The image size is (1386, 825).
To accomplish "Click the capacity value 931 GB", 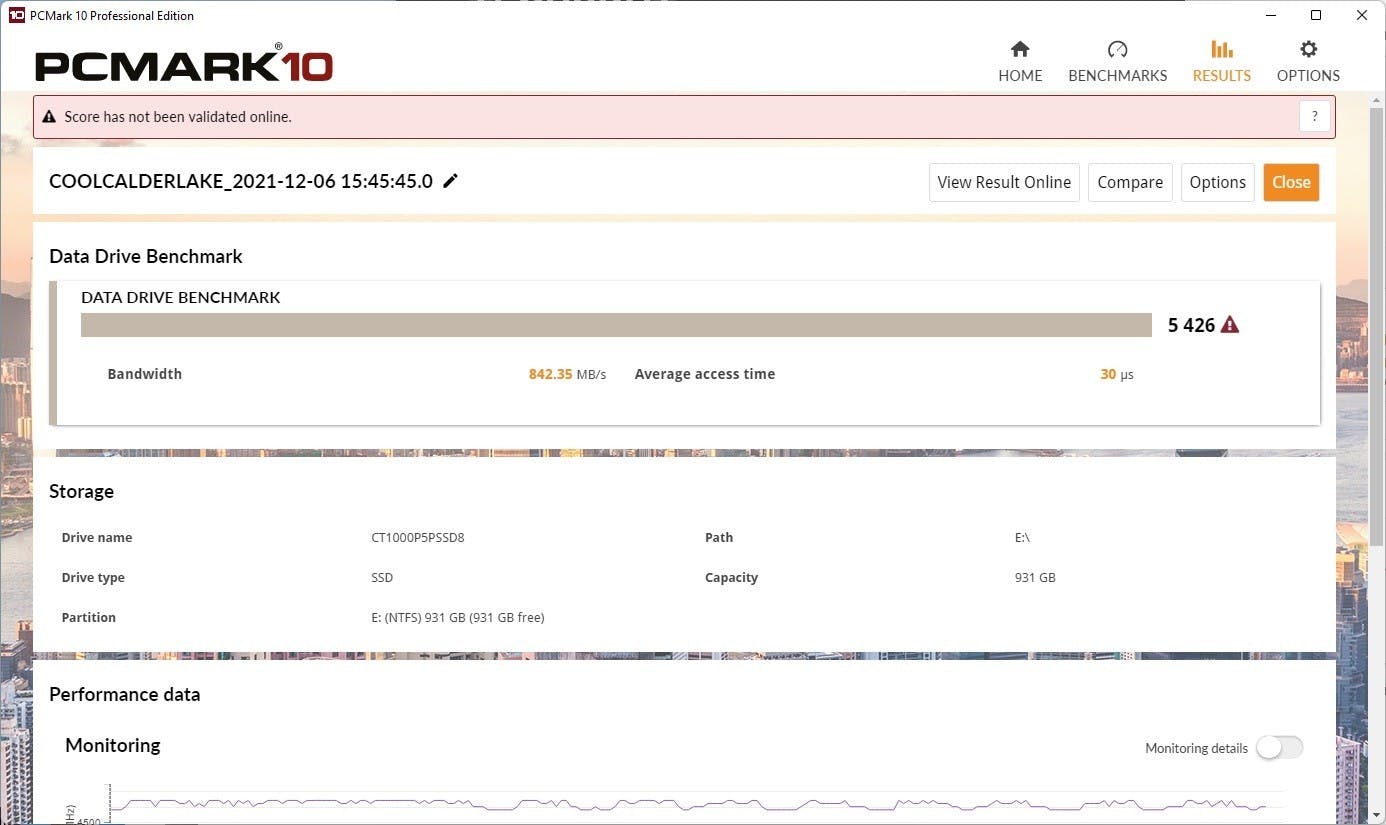I will (x=1035, y=577).
